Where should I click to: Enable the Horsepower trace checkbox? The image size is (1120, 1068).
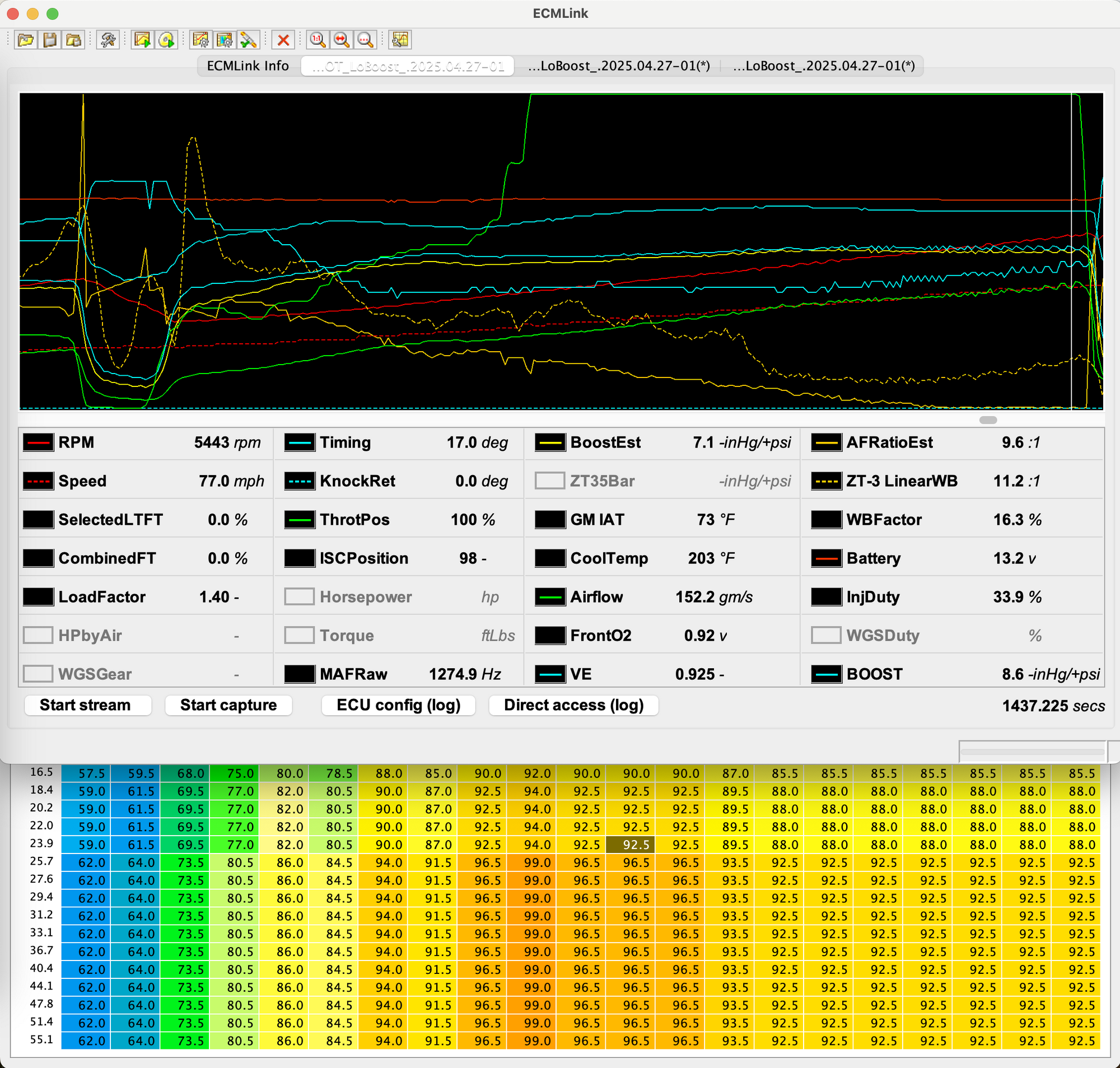click(x=300, y=596)
